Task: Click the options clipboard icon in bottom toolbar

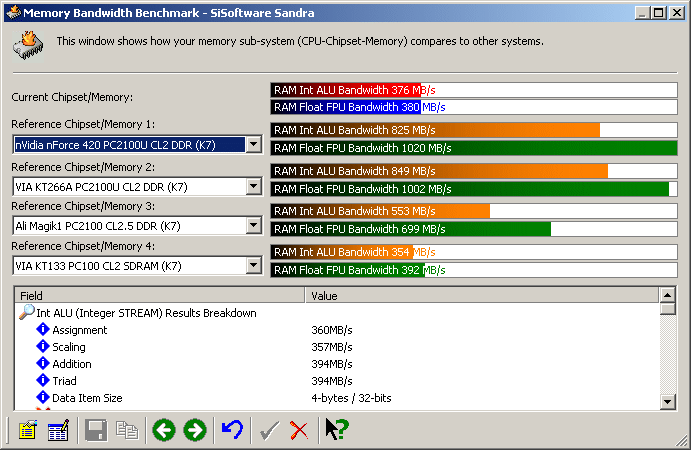Action: 27,430
